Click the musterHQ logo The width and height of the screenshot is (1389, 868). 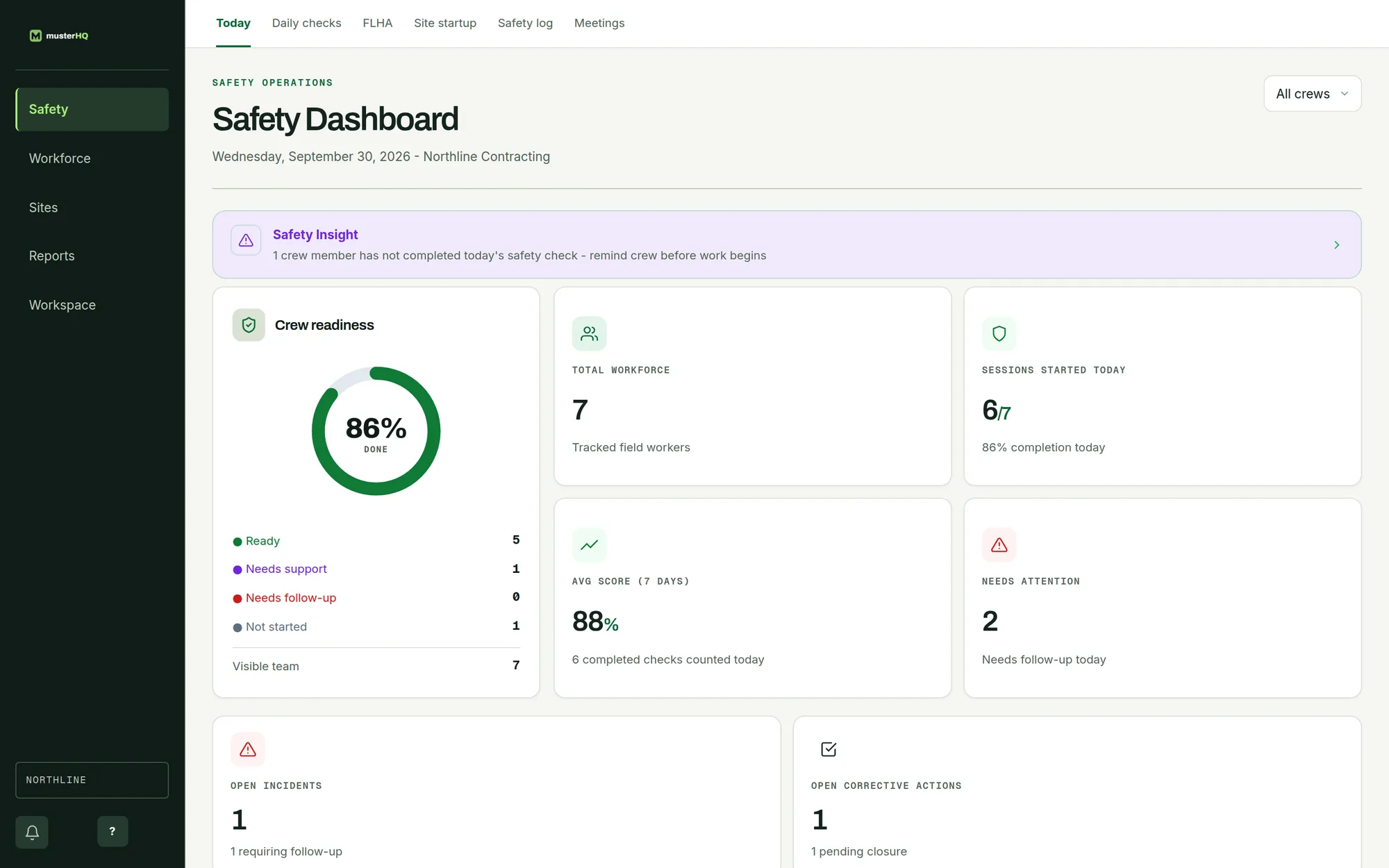(58, 35)
